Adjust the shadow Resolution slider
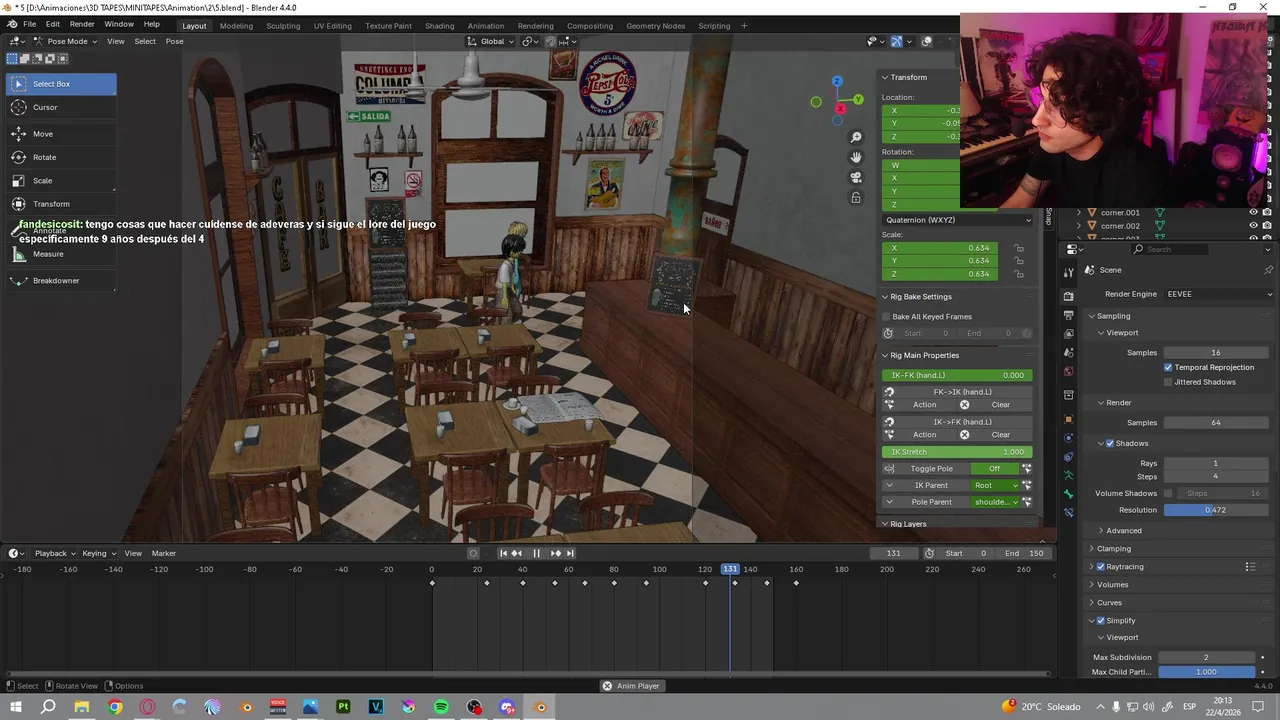 [x=1216, y=510]
